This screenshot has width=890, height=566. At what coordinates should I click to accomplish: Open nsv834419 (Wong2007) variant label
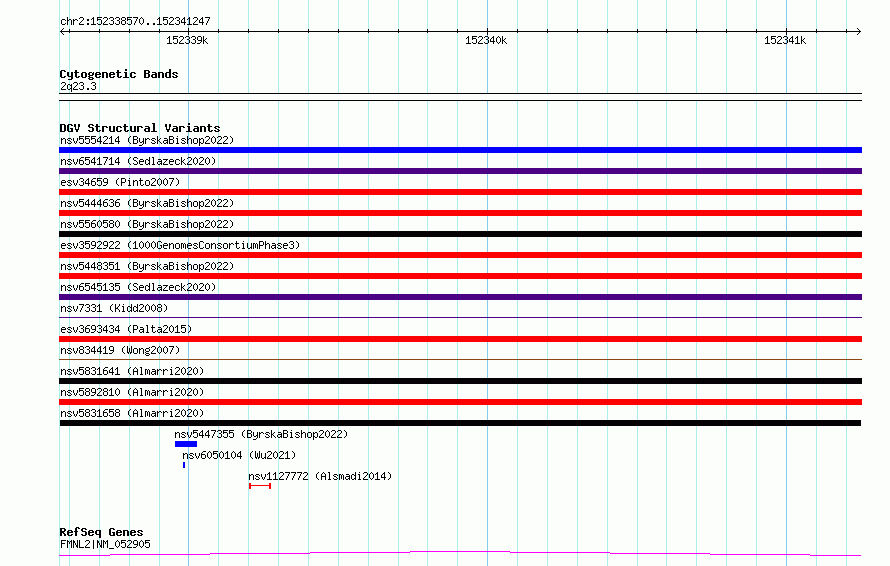pos(120,350)
